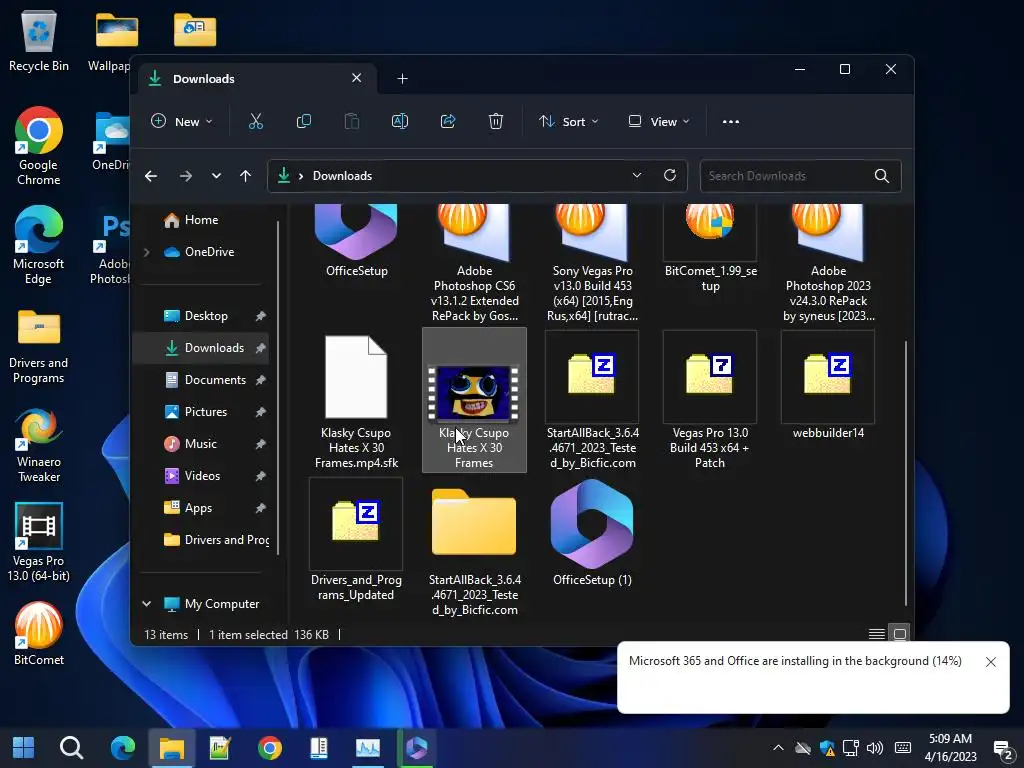Click the Copy icon in Explorer toolbar
Screen dimensions: 1024x768
[x=304, y=121]
